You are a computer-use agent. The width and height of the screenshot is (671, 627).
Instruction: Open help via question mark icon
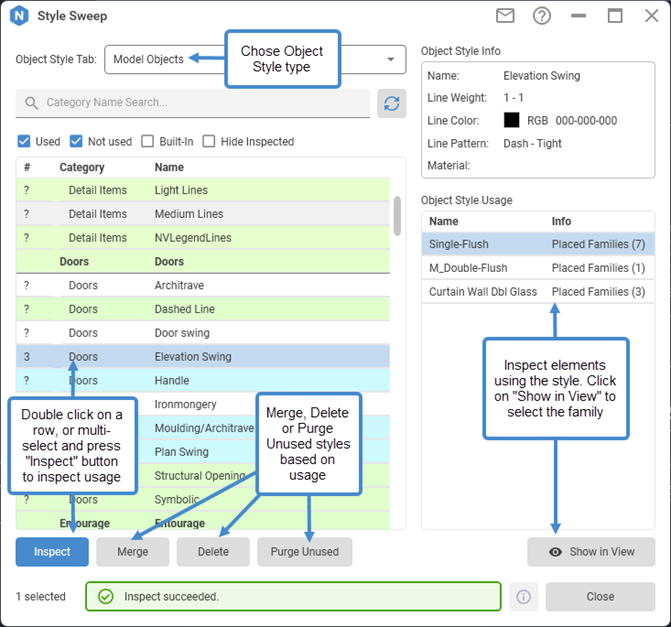542,16
